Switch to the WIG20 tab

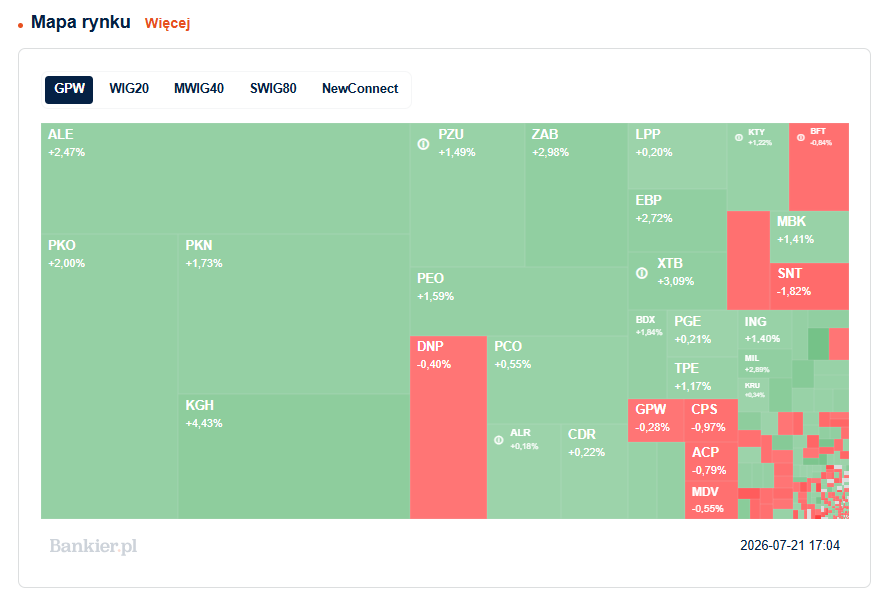129,89
